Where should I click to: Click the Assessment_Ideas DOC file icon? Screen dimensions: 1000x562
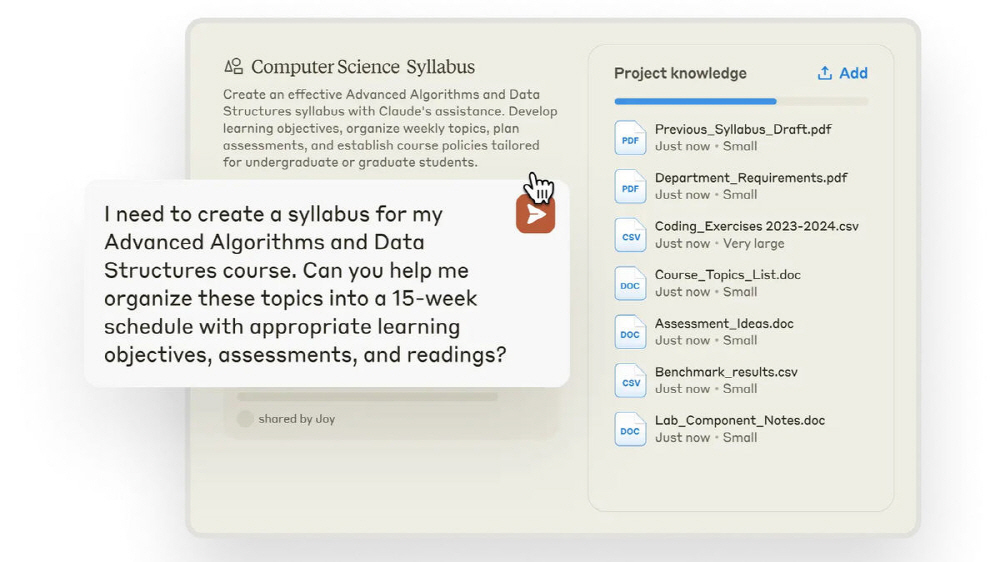pos(630,332)
